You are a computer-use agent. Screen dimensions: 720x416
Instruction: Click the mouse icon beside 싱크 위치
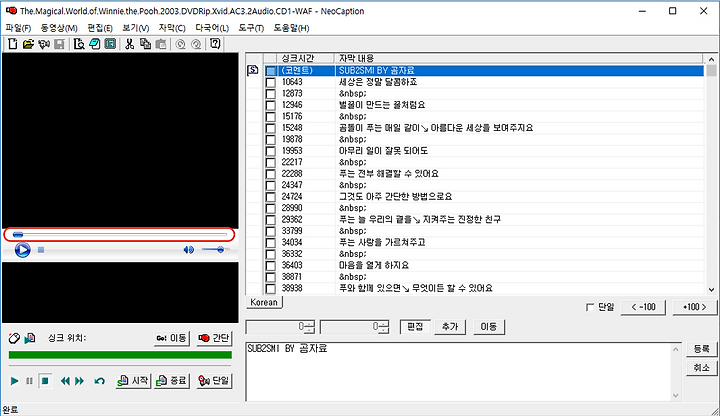point(14,338)
